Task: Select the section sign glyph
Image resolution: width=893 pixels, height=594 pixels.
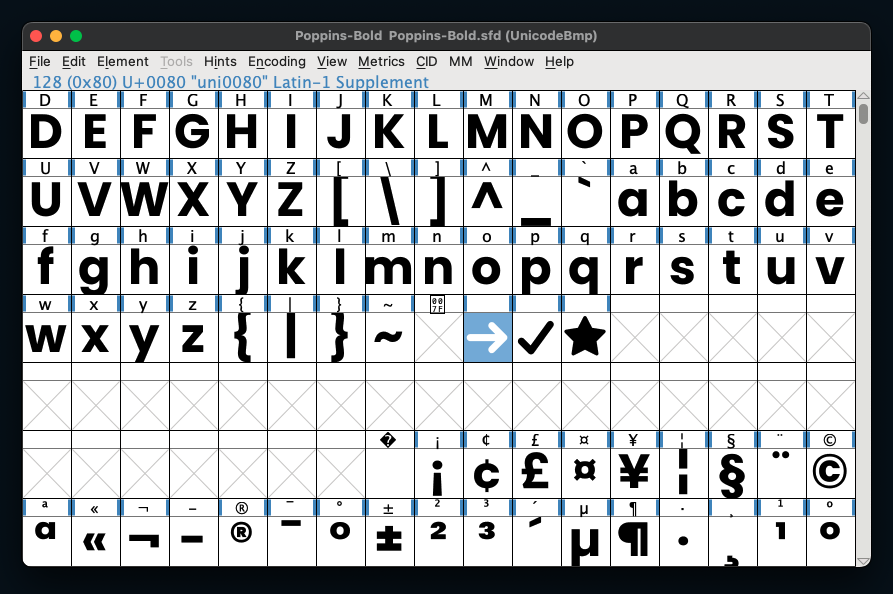Action: tap(732, 473)
